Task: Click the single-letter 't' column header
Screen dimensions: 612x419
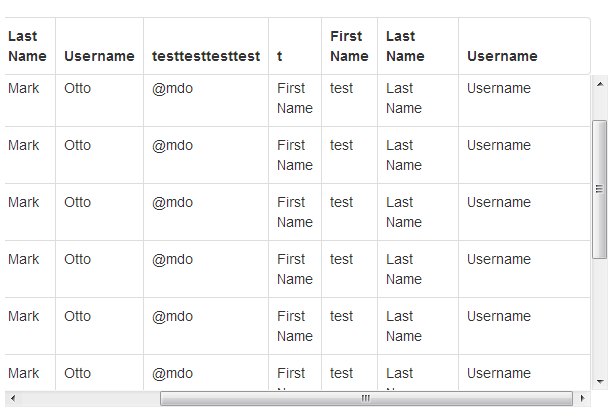Action: (280, 56)
